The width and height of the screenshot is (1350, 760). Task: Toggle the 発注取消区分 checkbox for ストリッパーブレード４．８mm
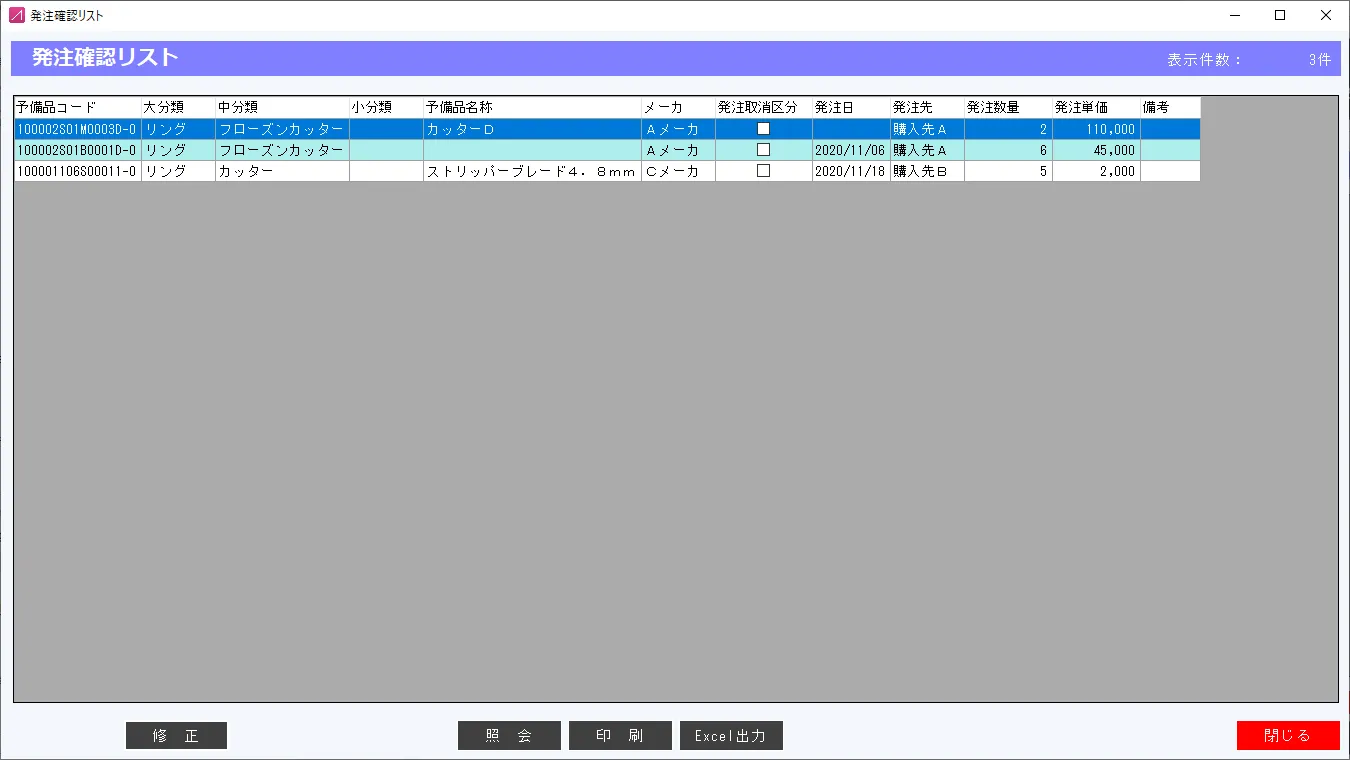[x=764, y=170]
